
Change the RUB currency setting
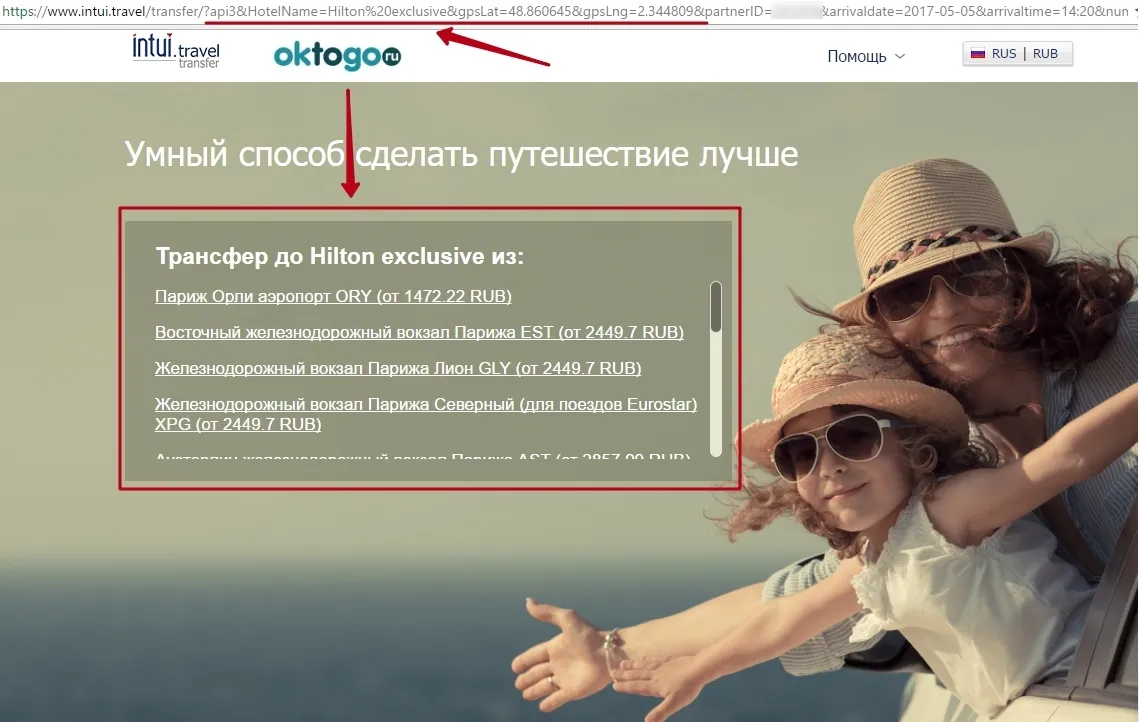coord(1045,54)
